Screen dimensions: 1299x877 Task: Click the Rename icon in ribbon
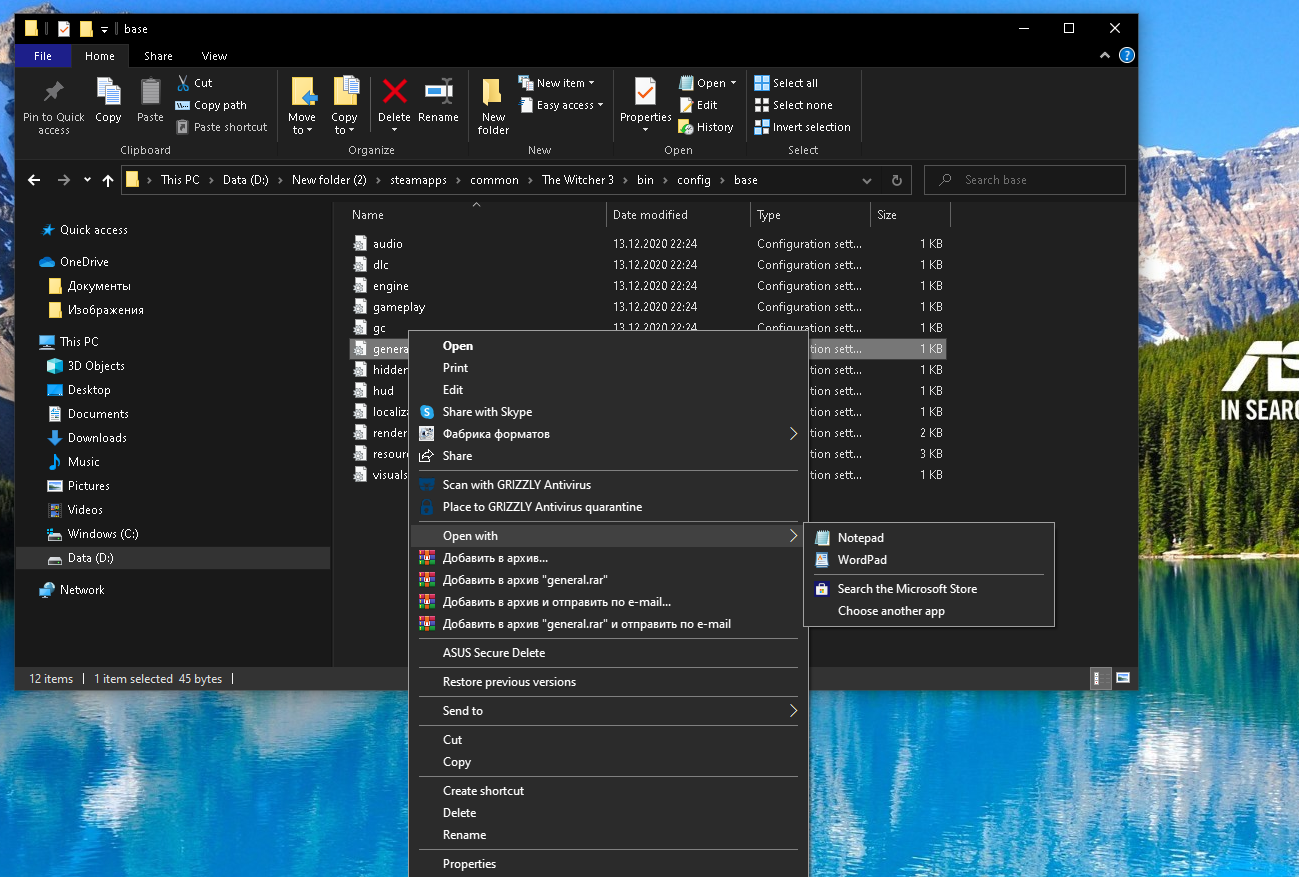(438, 92)
